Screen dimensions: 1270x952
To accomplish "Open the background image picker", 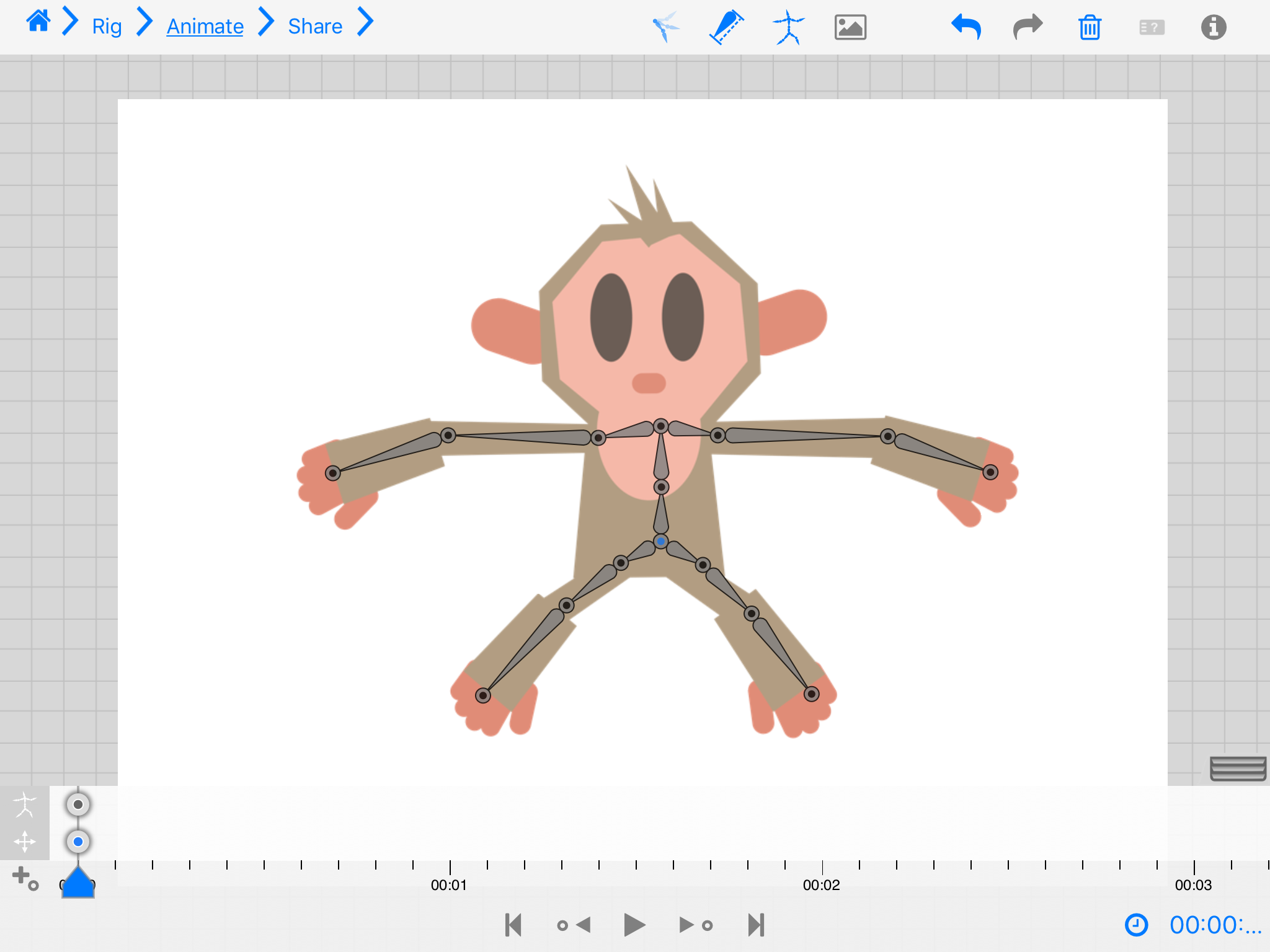I will (850, 27).
